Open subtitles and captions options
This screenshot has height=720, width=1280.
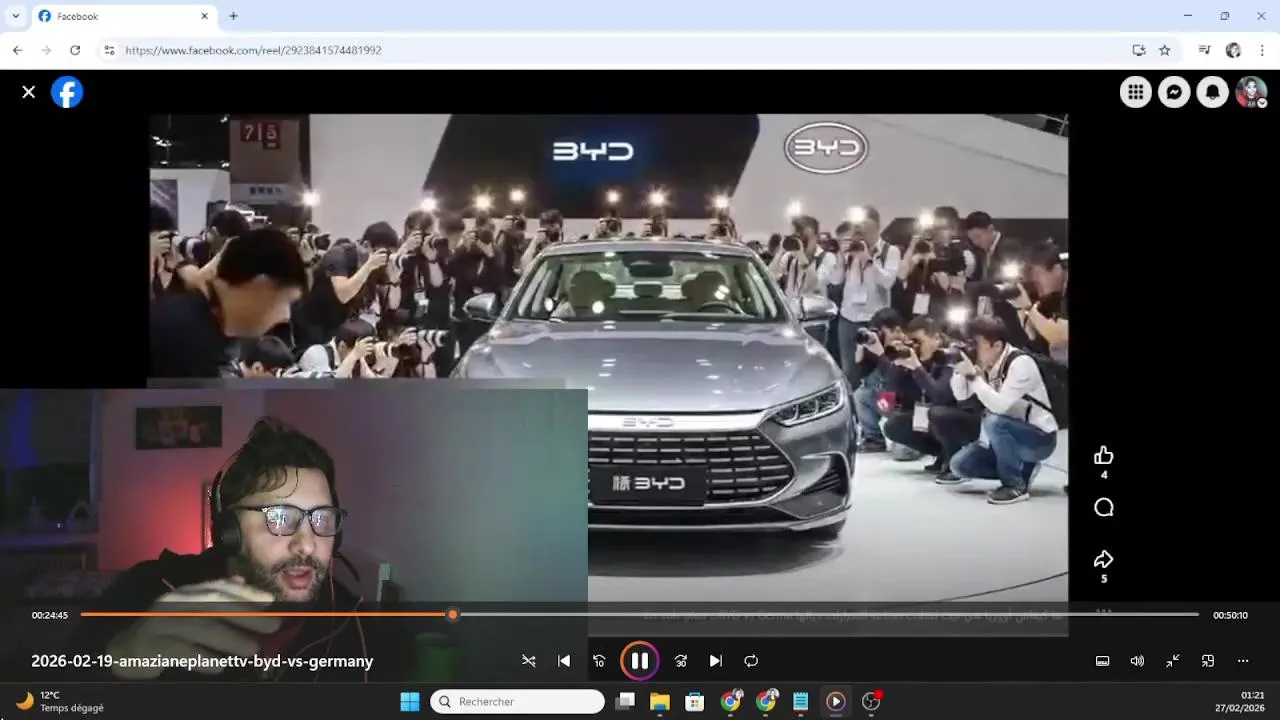coord(1102,661)
